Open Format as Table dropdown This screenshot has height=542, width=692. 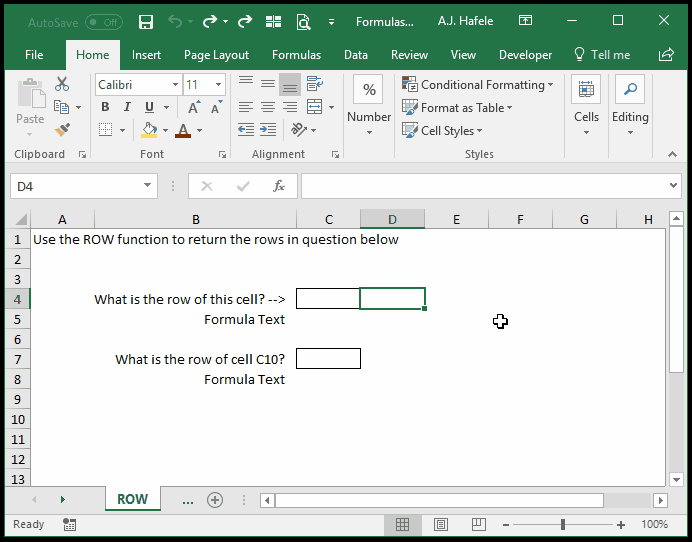[457, 107]
